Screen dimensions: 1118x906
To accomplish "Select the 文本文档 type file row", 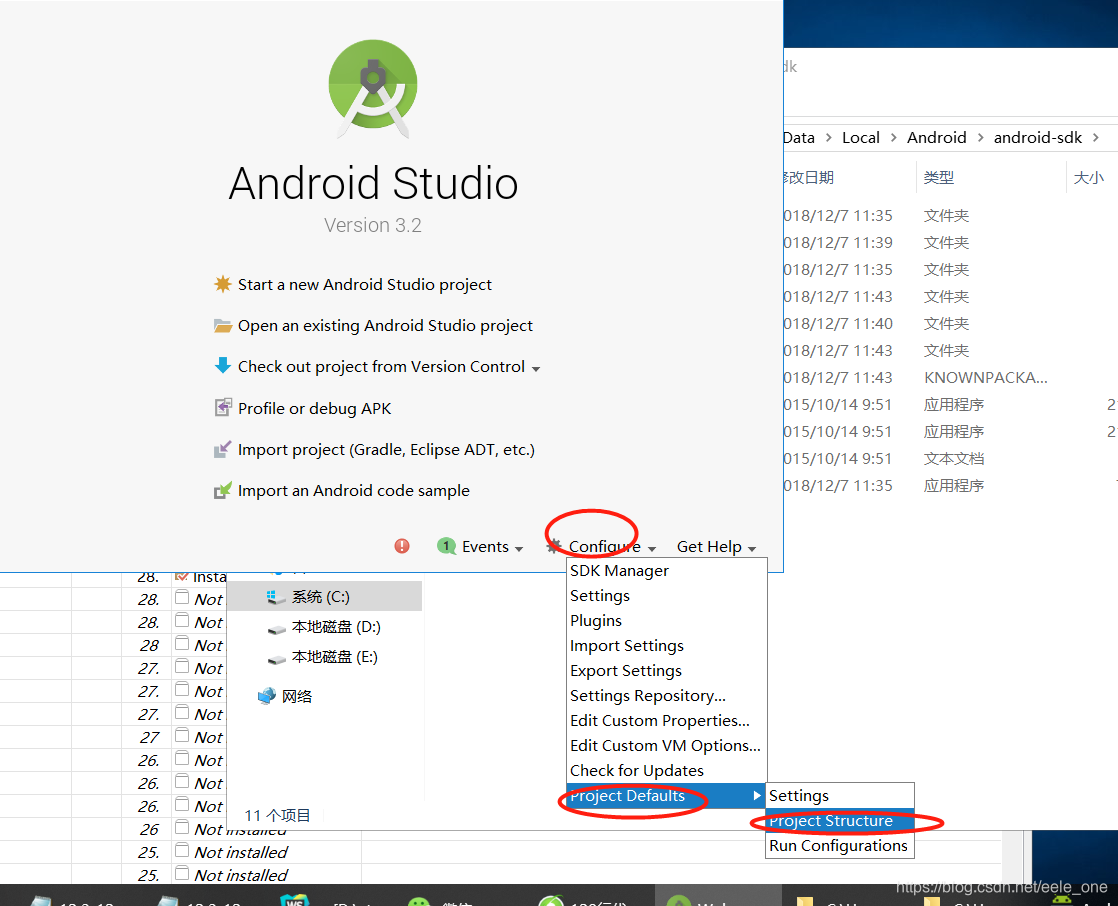I will coord(950,459).
